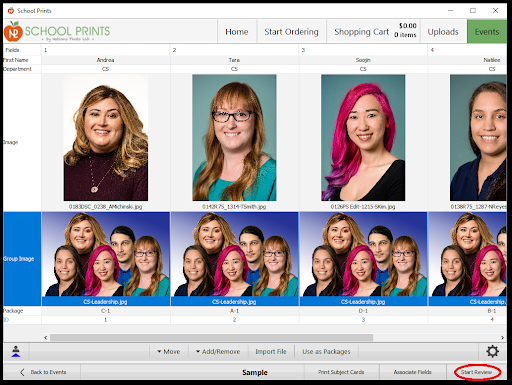Click Andrea's Department cell CS
Image resolution: width=512 pixels, height=385 pixels.
tap(106, 69)
